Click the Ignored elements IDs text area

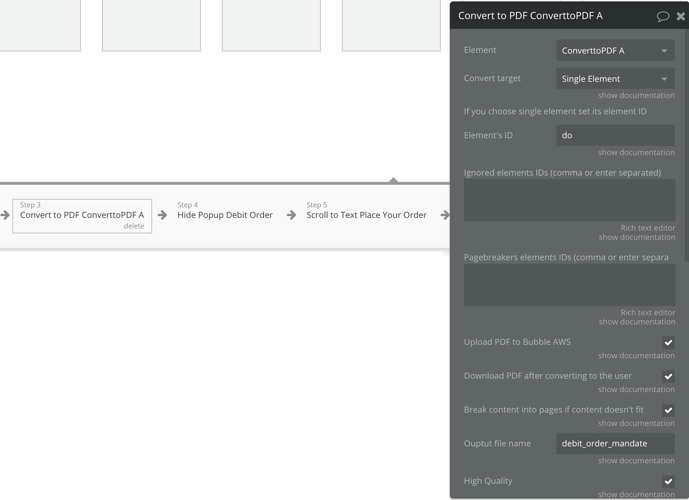(569, 200)
